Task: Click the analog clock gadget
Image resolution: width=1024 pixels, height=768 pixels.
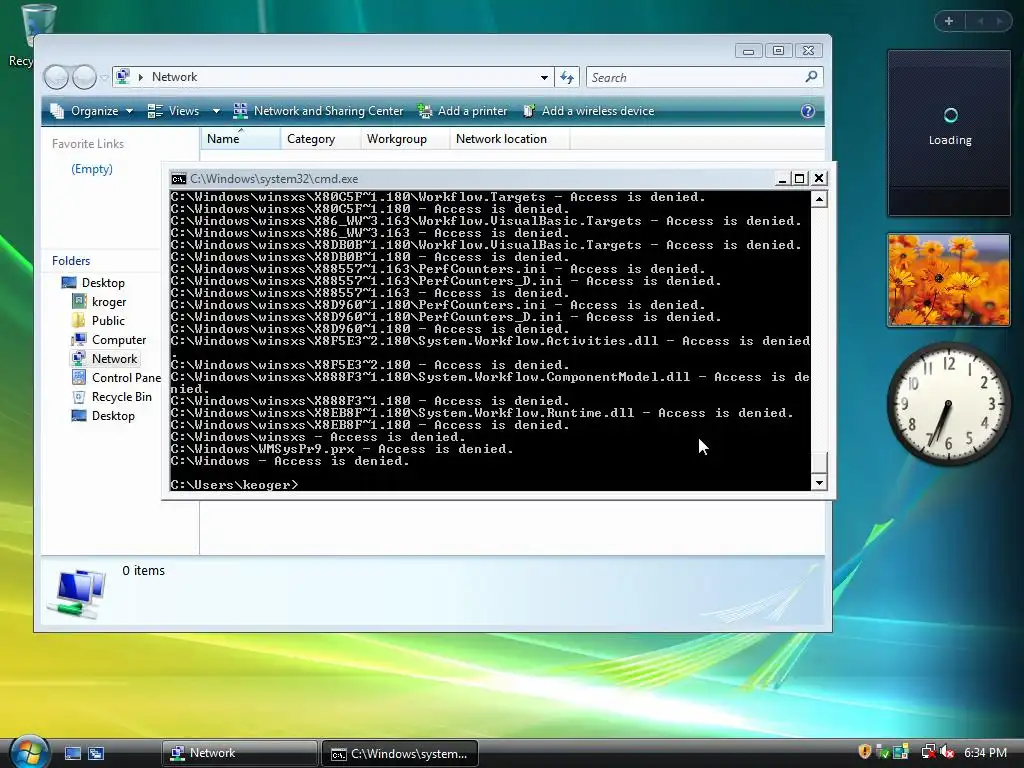Action: [x=949, y=404]
